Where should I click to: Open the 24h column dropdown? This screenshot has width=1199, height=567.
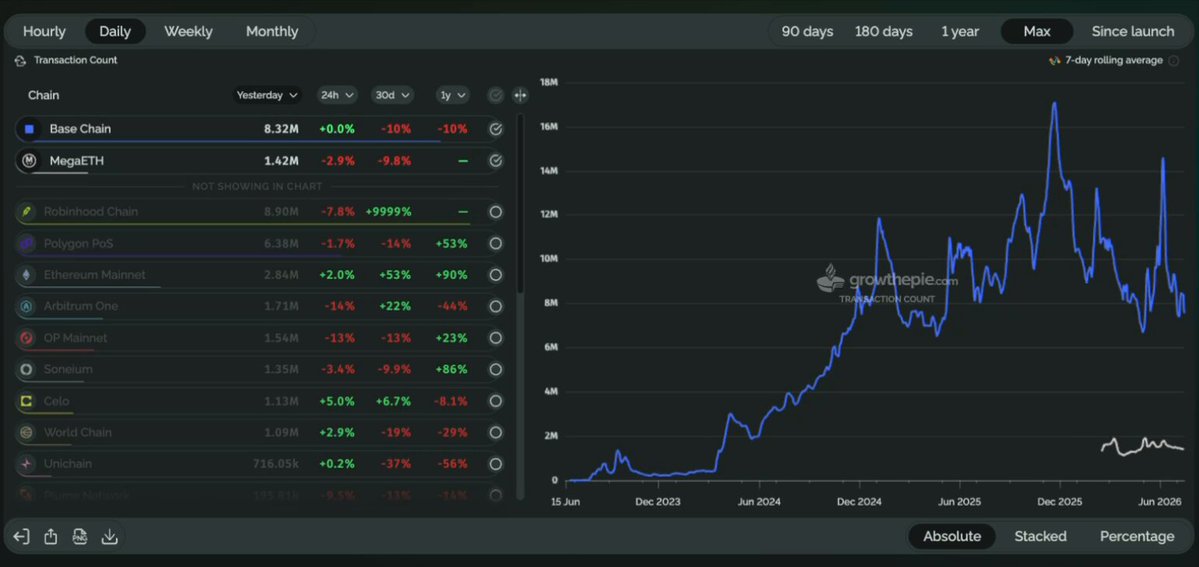[337, 95]
